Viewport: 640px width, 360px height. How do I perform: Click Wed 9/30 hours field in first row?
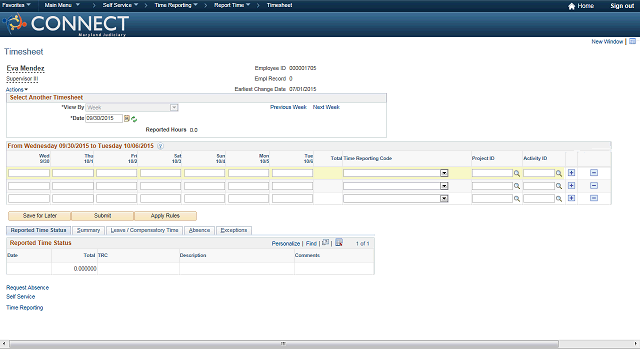[x=29, y=173]
